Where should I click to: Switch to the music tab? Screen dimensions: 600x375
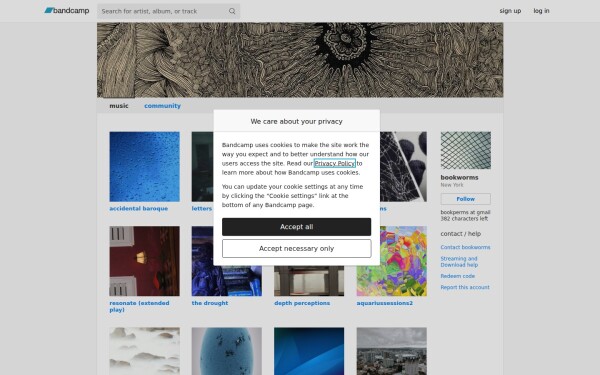click(x=119, y=106)
